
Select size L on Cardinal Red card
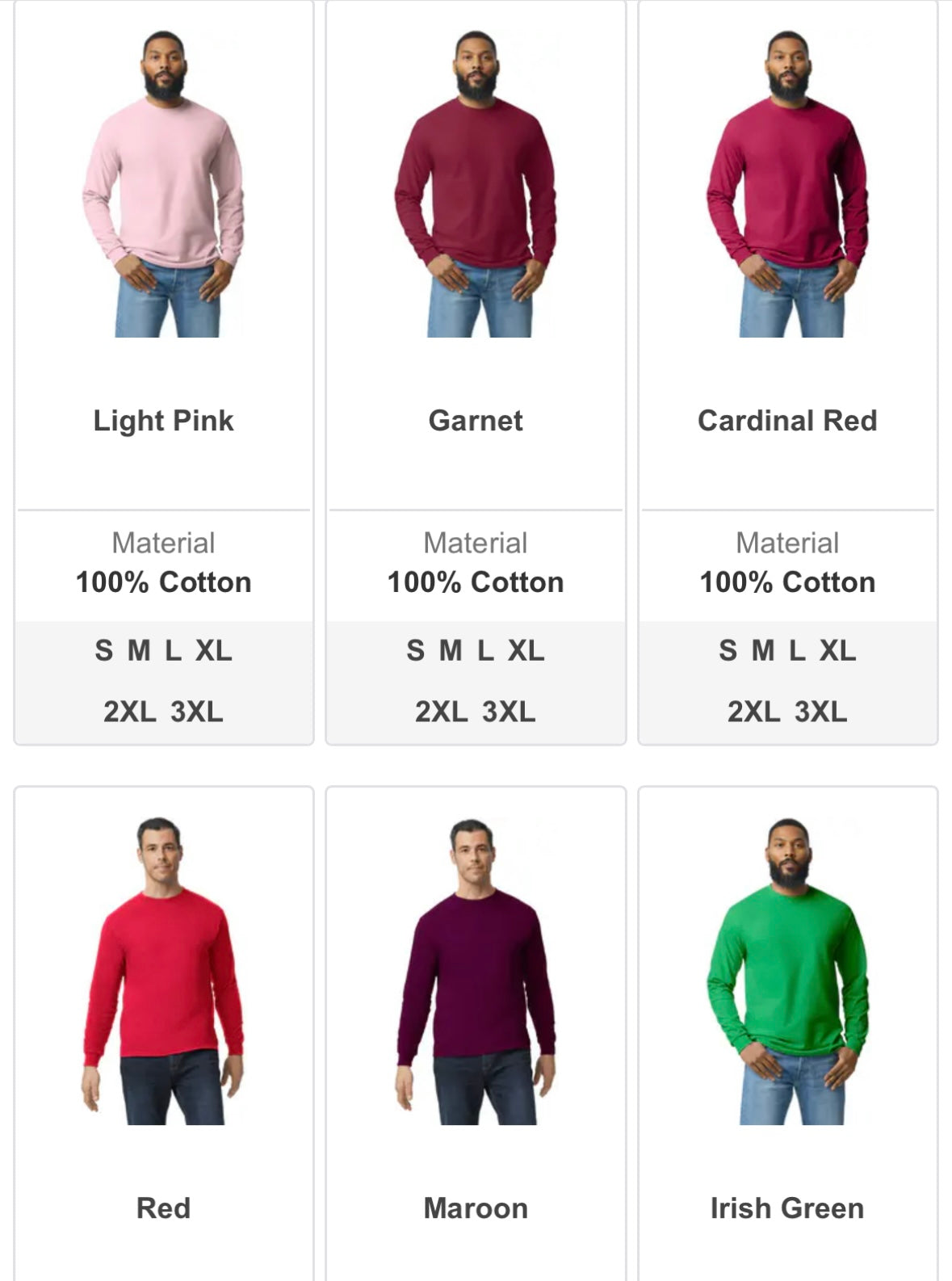coord(797,650)
